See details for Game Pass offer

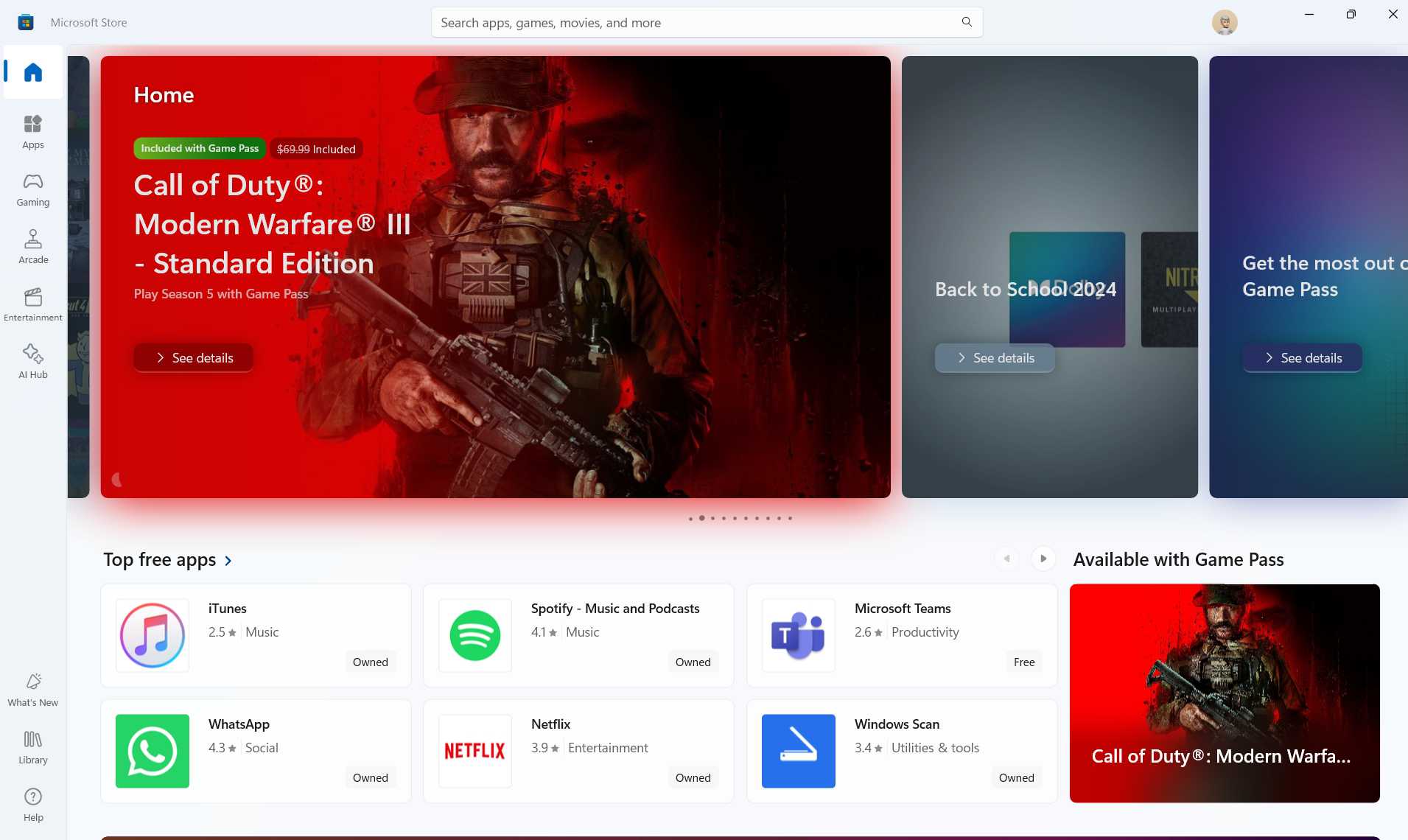coord(1303,357)
